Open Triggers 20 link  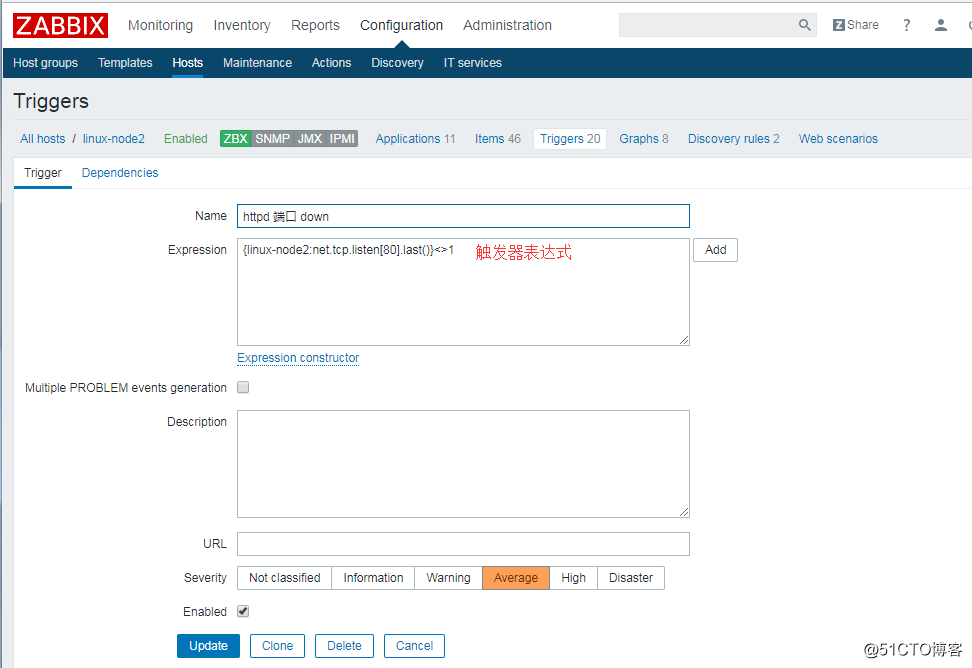[570, 139]
